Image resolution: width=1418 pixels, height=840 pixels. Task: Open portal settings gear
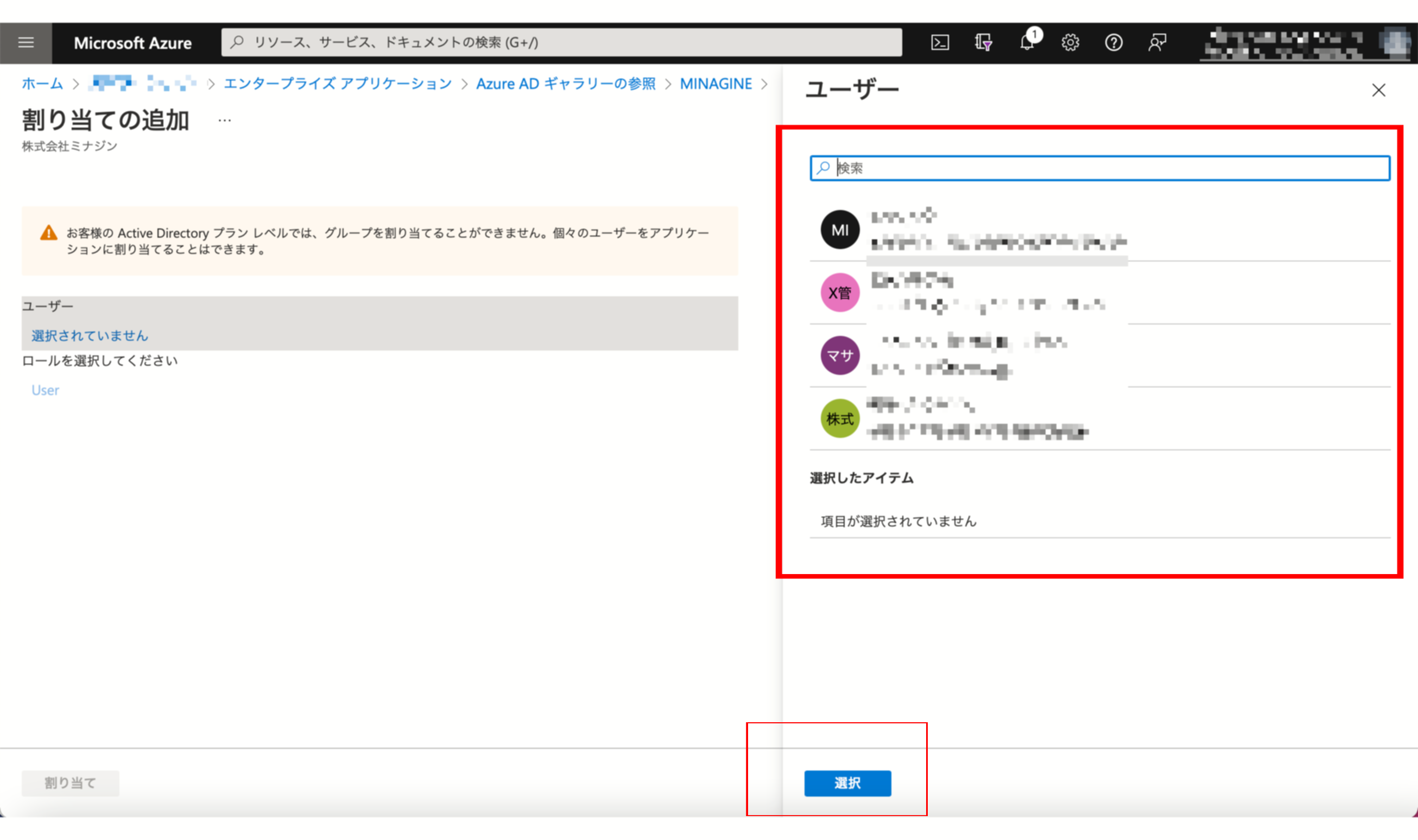1069,42
